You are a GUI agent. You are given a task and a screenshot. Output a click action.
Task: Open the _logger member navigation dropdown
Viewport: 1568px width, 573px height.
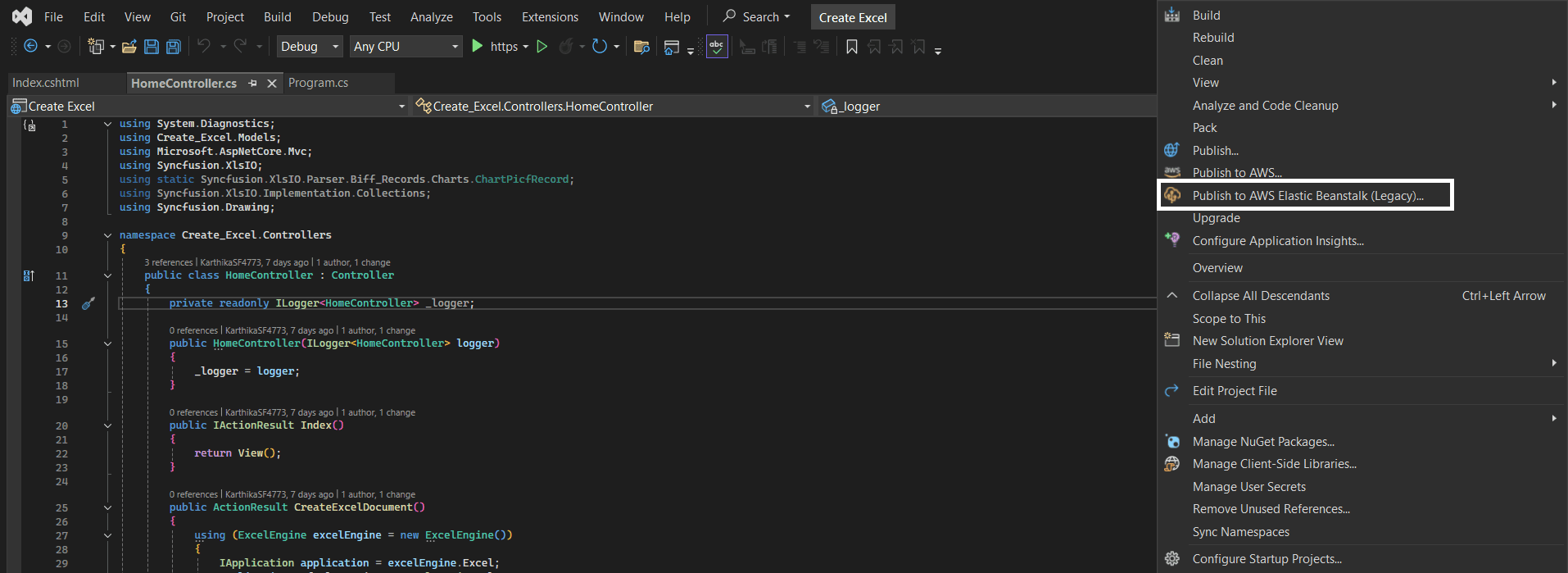(986, 107)
